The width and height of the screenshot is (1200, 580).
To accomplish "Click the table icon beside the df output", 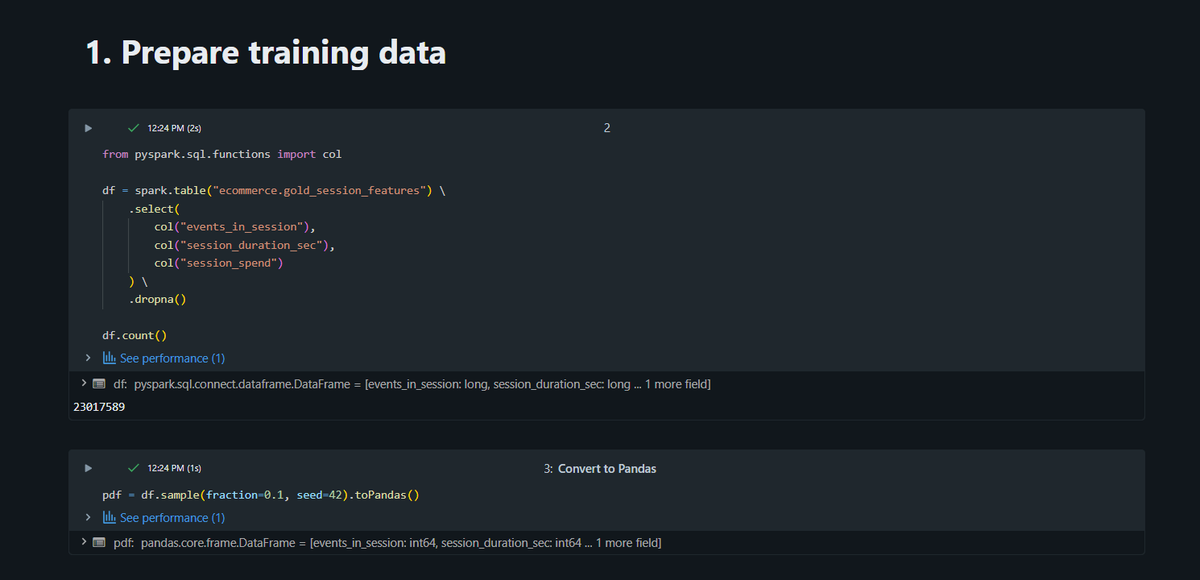I will click(x=99, y=384).
